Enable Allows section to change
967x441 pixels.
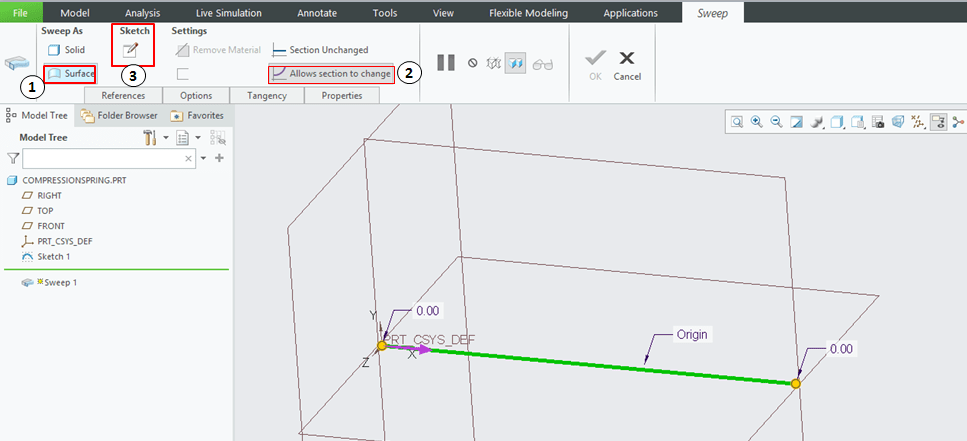332,74
